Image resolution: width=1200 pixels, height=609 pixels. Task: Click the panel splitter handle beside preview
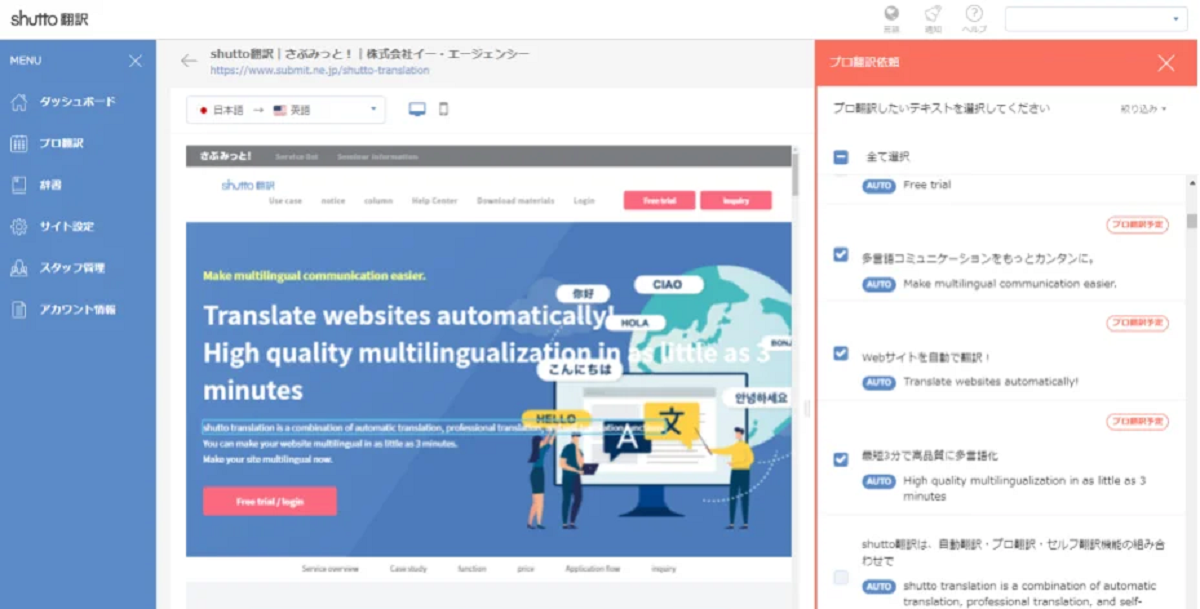click(807, 408)
